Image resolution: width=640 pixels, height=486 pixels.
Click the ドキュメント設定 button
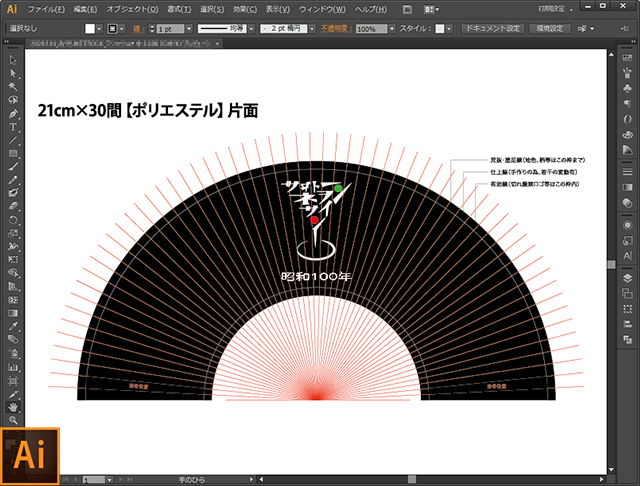(x=492, y=30)
